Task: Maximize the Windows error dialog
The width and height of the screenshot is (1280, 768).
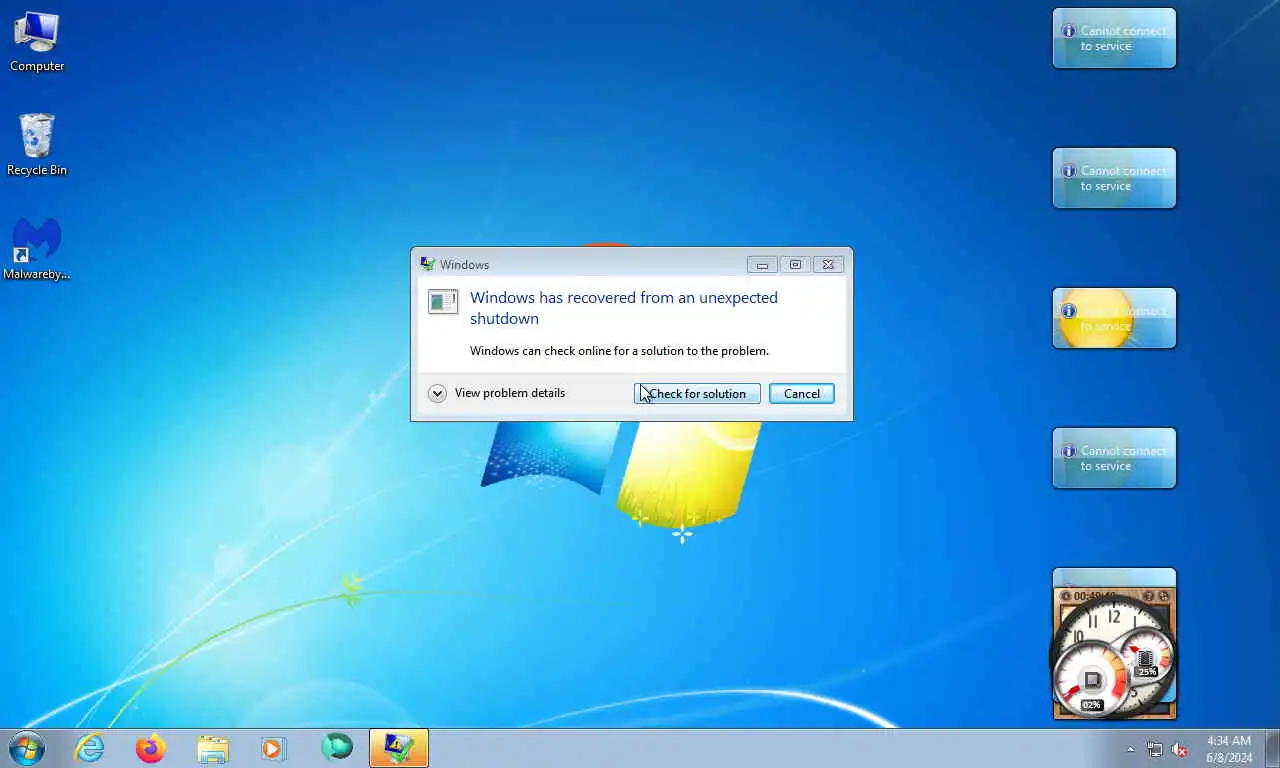Action: click(x=795, y=265)
